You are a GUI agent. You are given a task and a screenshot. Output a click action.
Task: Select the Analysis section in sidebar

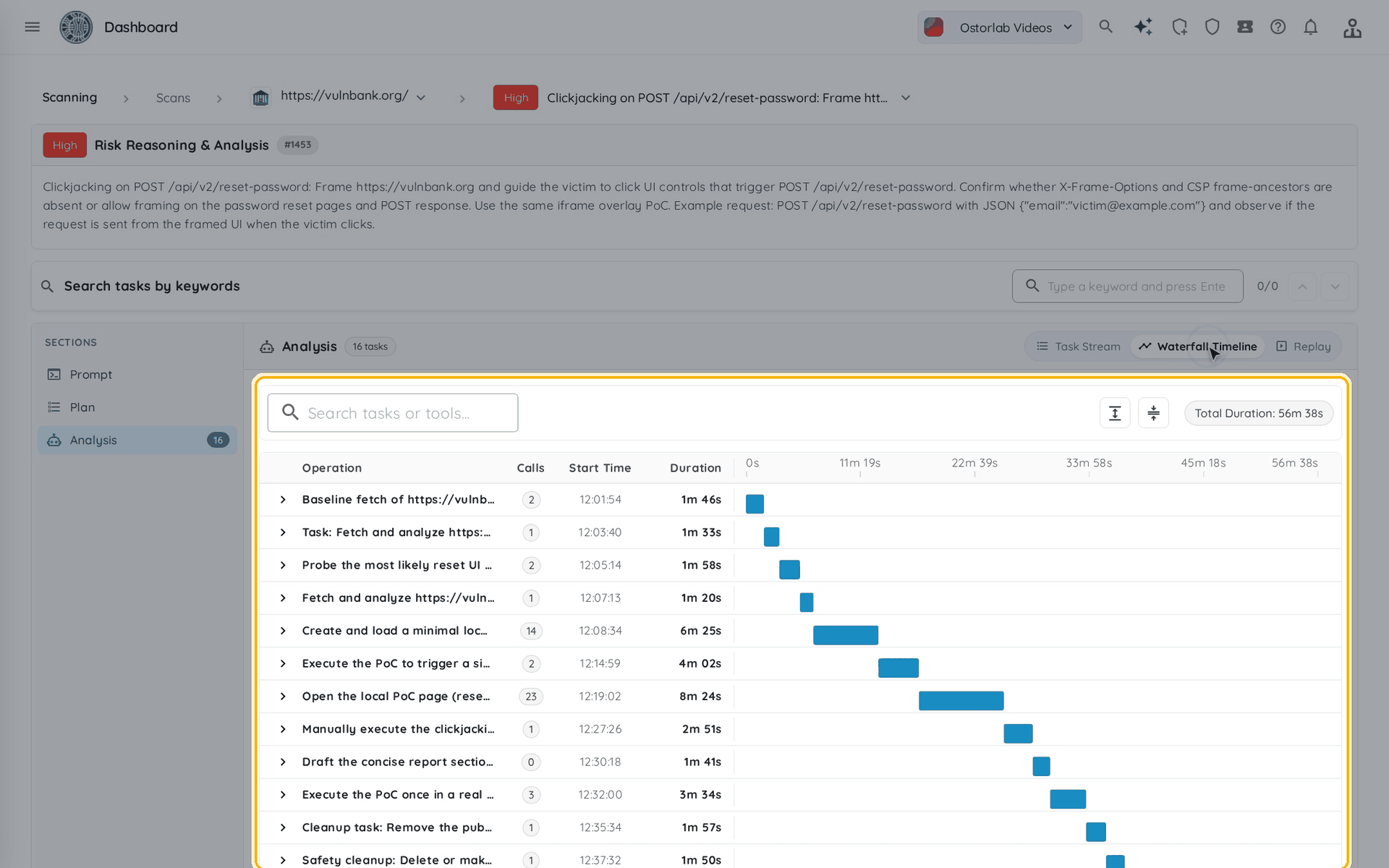click(137, 440)
